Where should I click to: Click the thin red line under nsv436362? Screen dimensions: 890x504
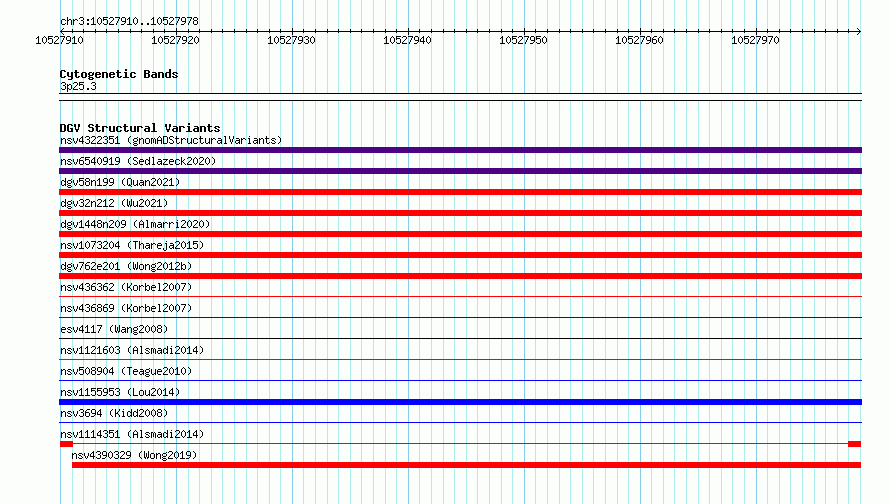[x=460, y=296]
